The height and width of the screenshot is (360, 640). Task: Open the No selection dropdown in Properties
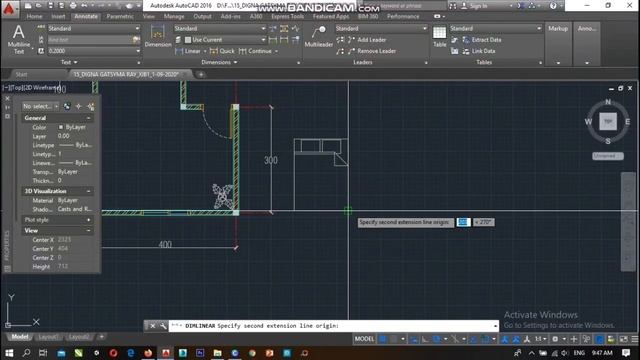pos(40,106)
